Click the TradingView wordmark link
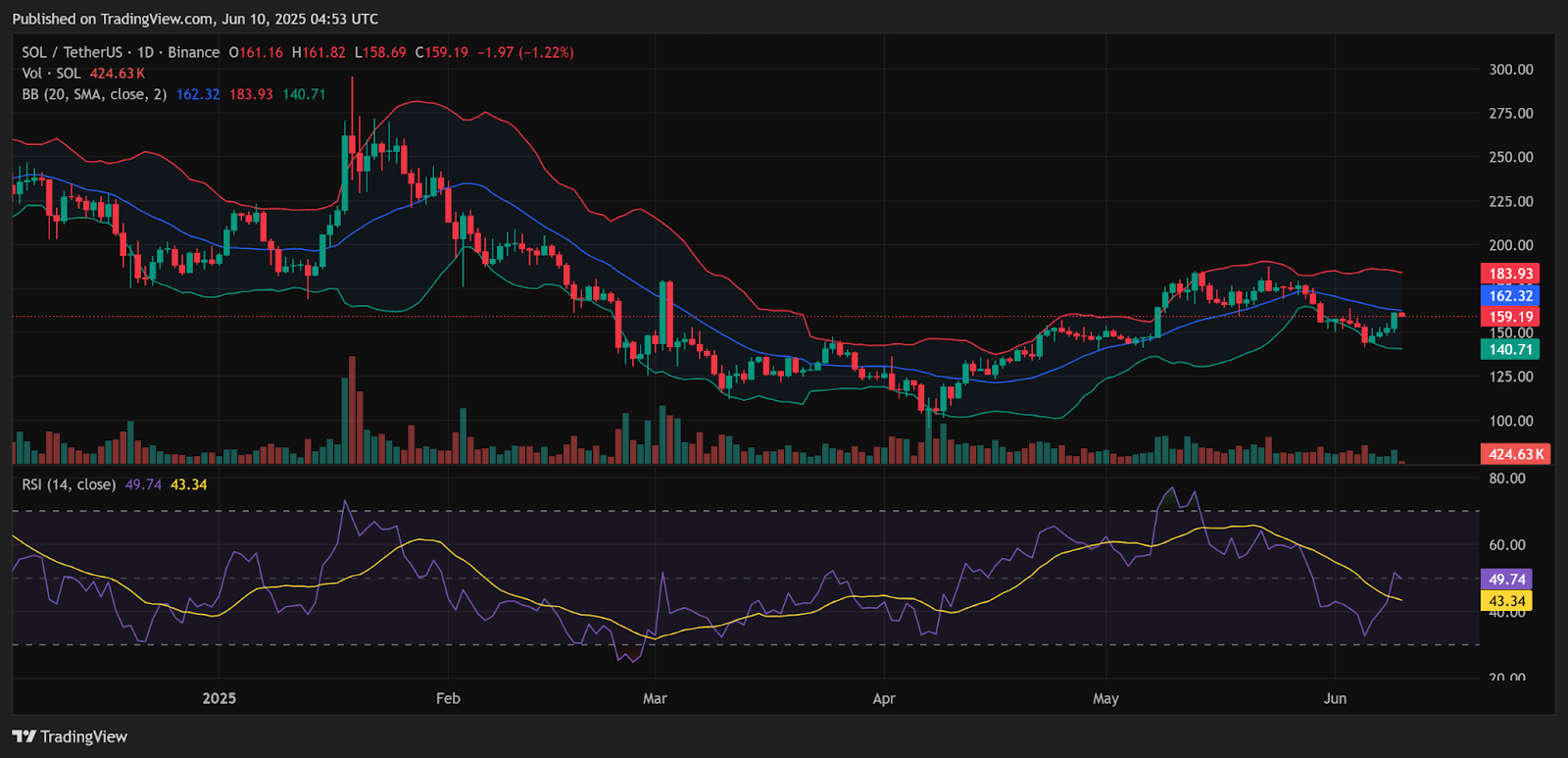1568x758 pixels. tap(83, 736)
